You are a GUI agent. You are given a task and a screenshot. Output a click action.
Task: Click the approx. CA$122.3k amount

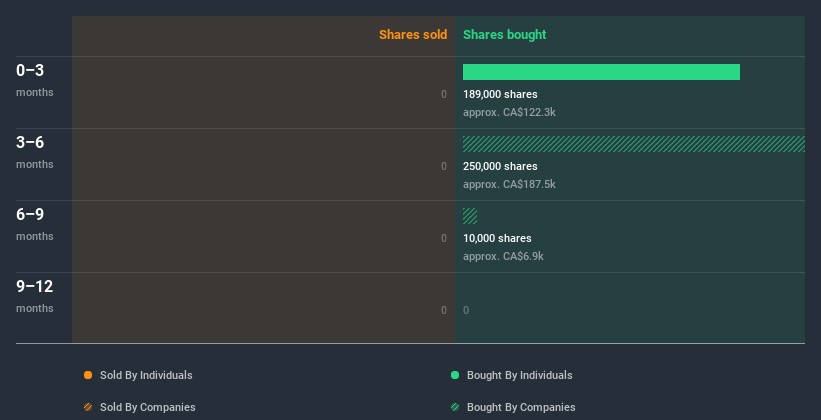509,112
